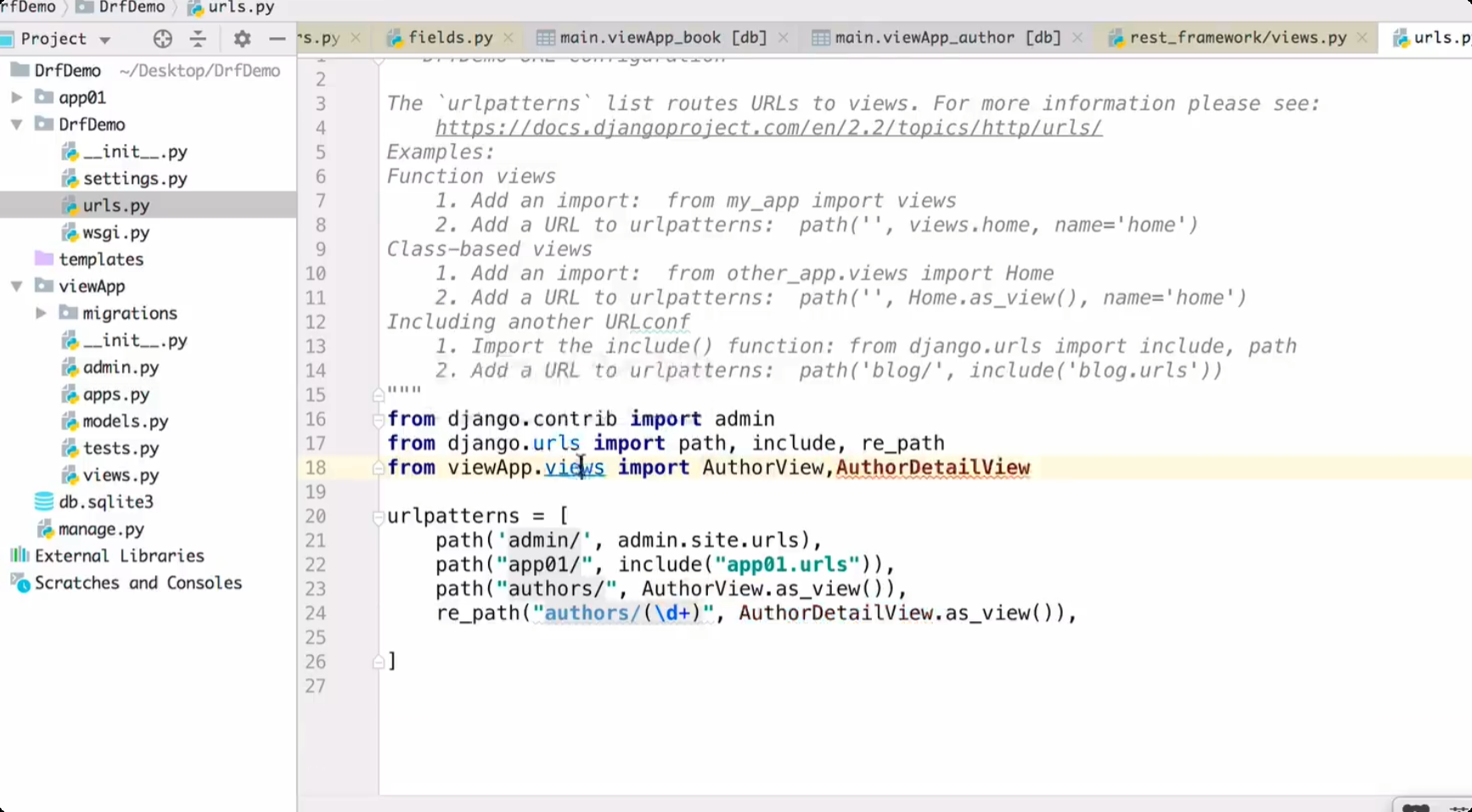
Task: Close the fields.py tab
Action: tap(508, 37)
